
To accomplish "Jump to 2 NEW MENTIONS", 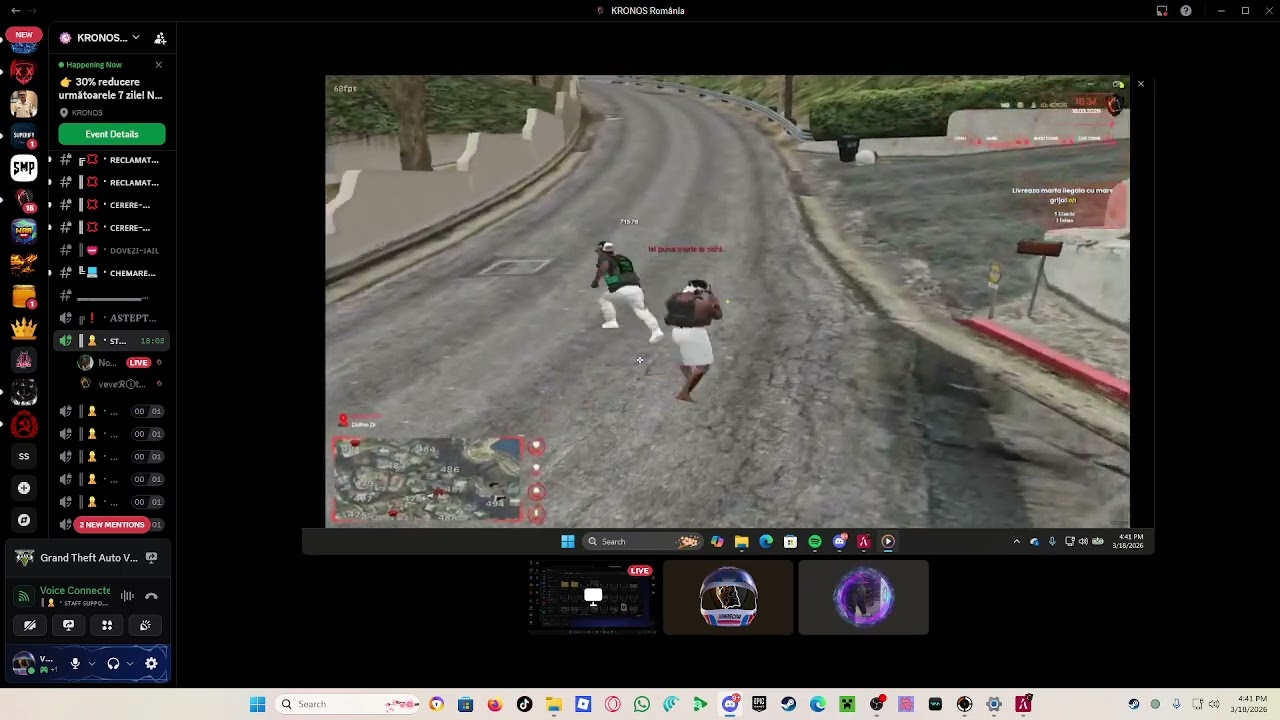I will pyautogui.click(x=112, y=524).
